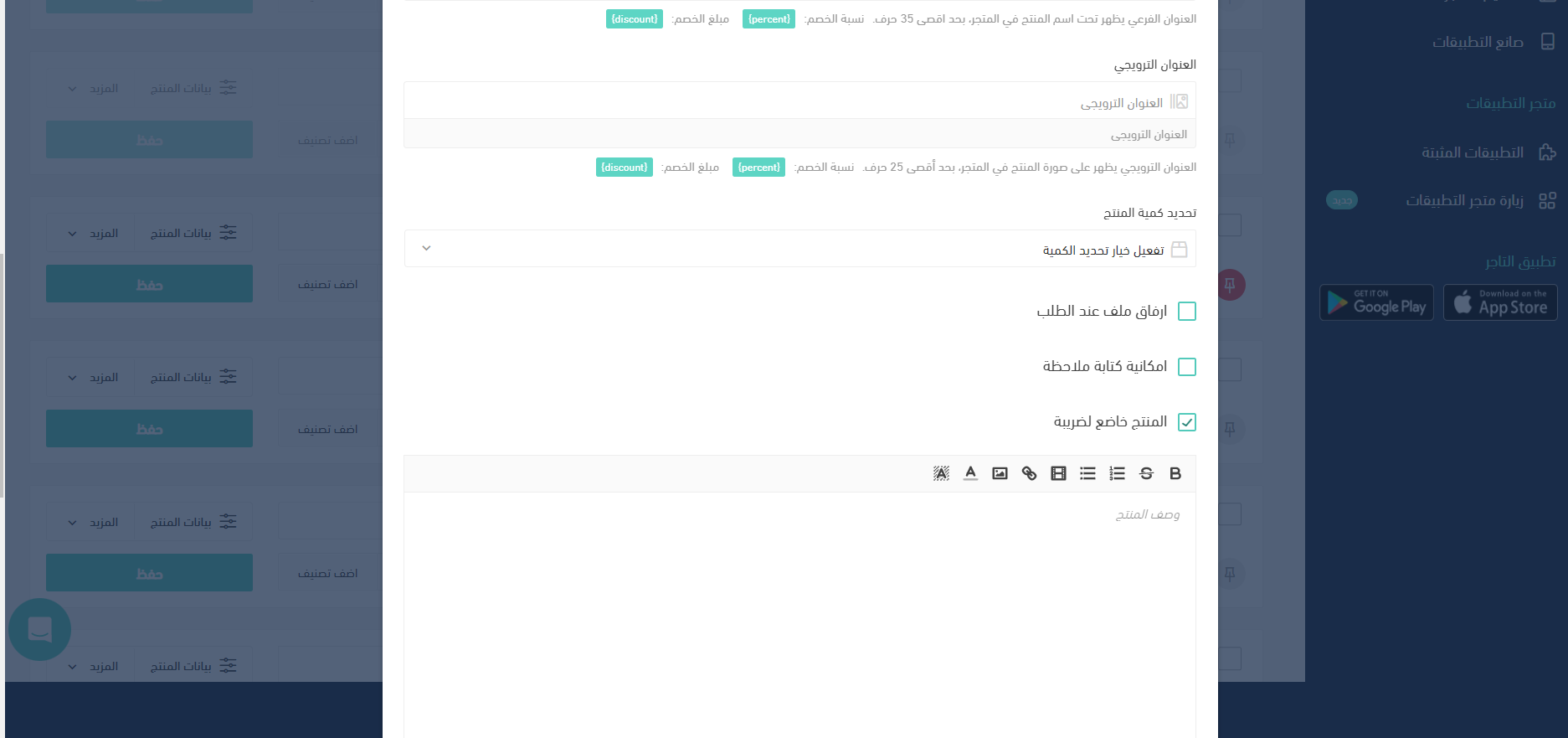Click the red highlighted pin icon behind the modal
The image size is (1568, 738).
[1230, 285]
